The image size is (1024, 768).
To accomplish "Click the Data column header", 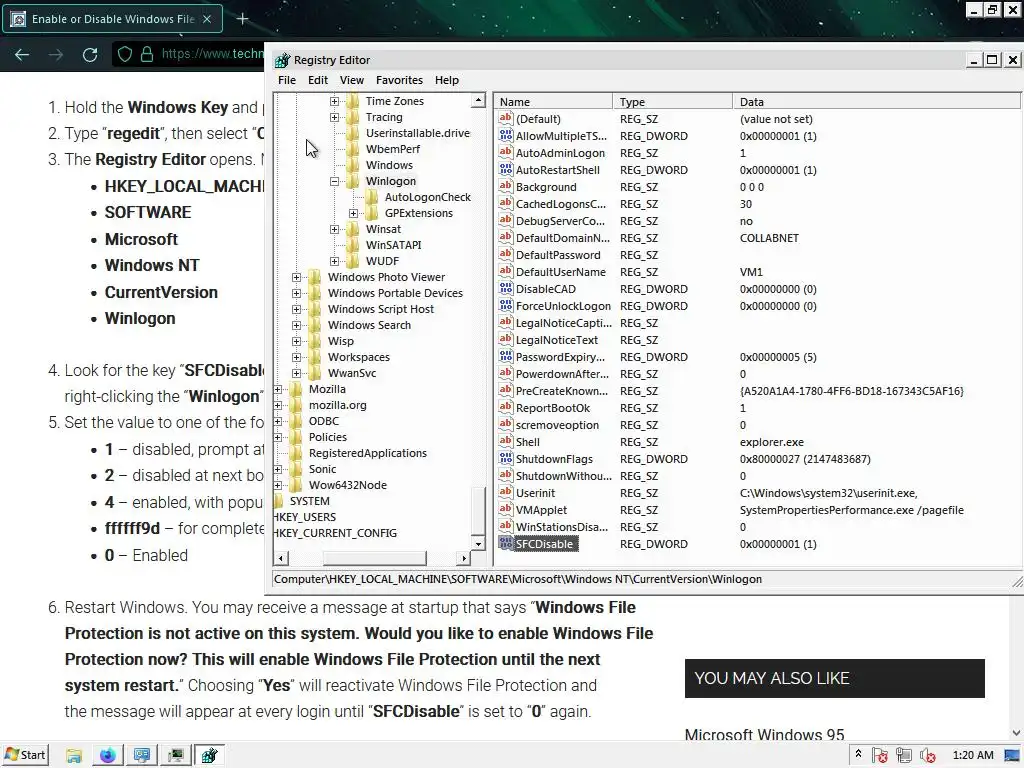I will (876, 102).
